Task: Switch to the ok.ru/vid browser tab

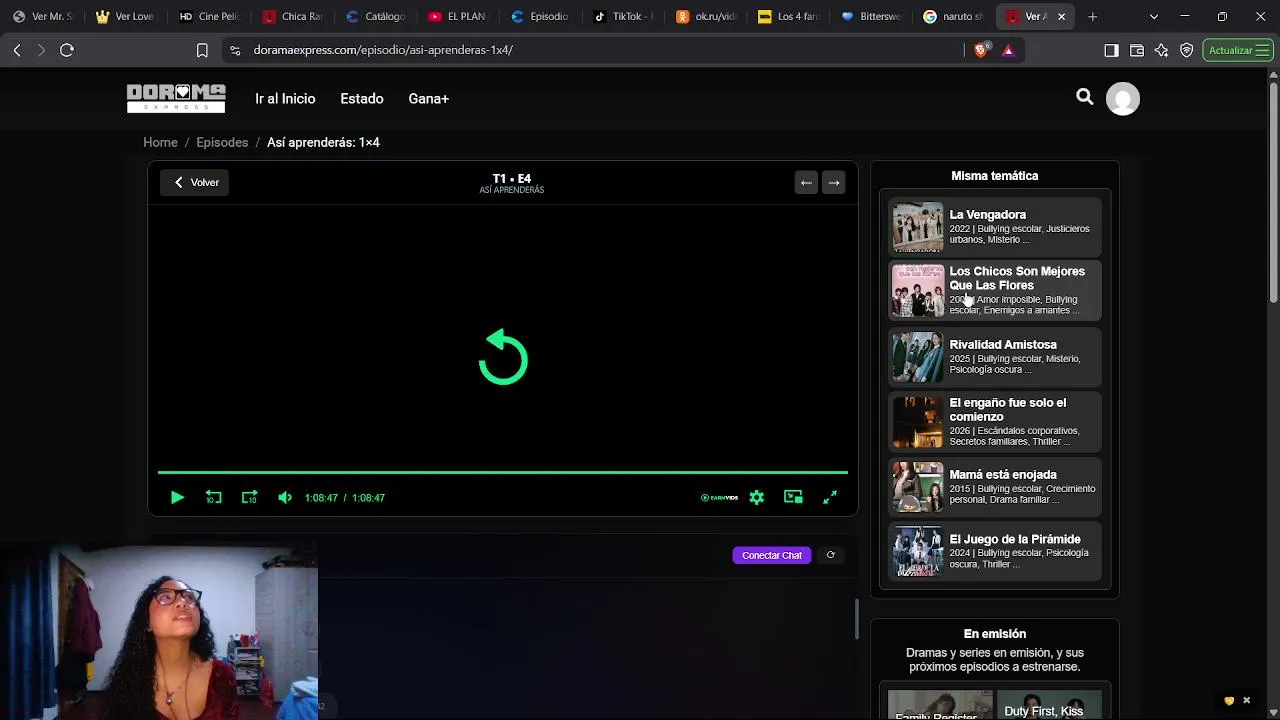Action: [707, 16]
